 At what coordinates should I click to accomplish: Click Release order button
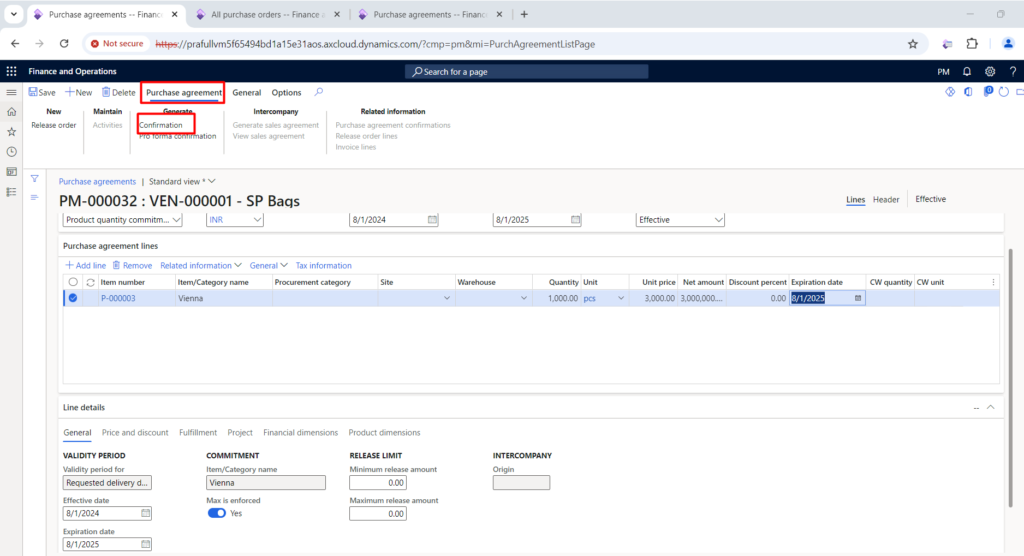(x=54, y=125)
